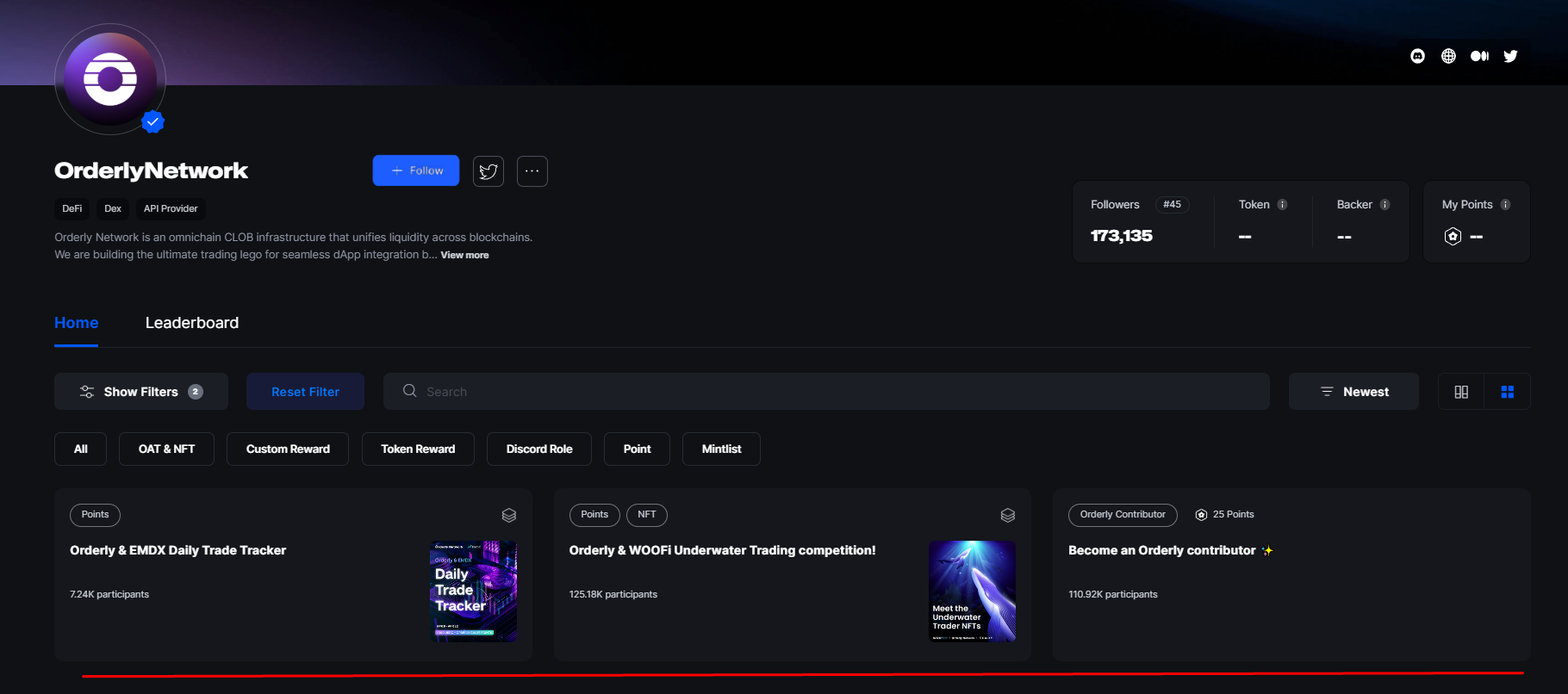The image size is (1568, 694).
Task: Filter by Discord Role
Action: (539, 449)
